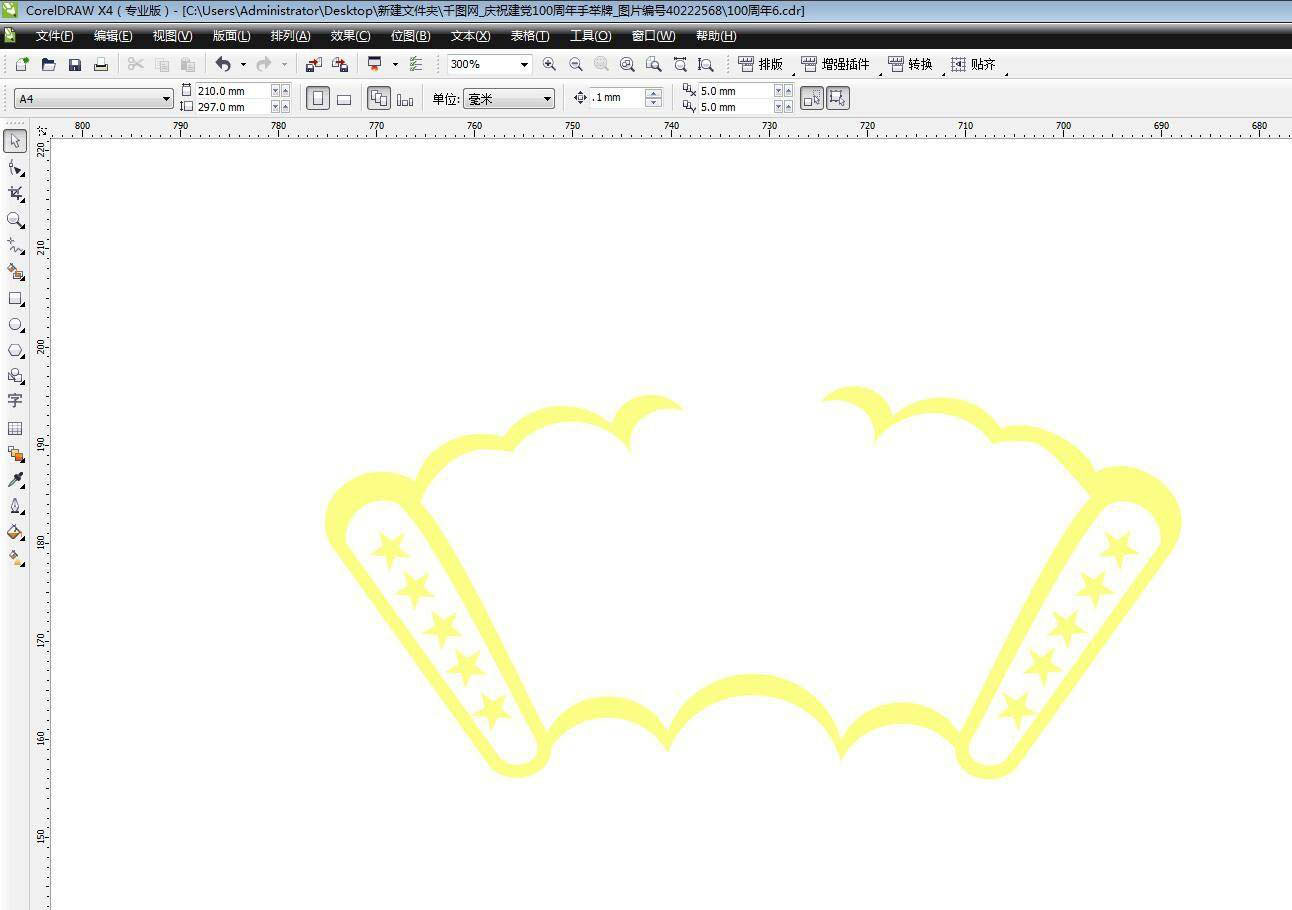The image size is (1292, 910).
Task: Open the units 毫米 dropdown
Action: coord(547,99)
